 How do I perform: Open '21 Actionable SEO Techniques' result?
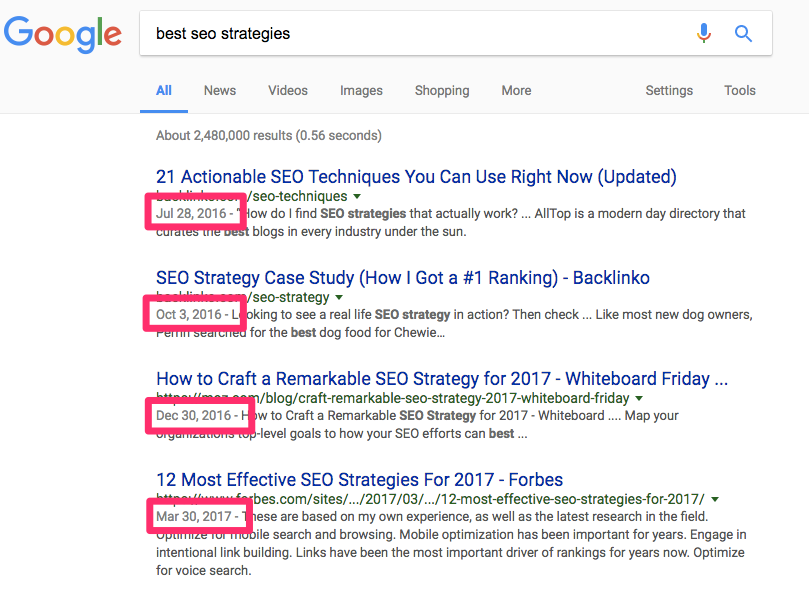(416, 177)
